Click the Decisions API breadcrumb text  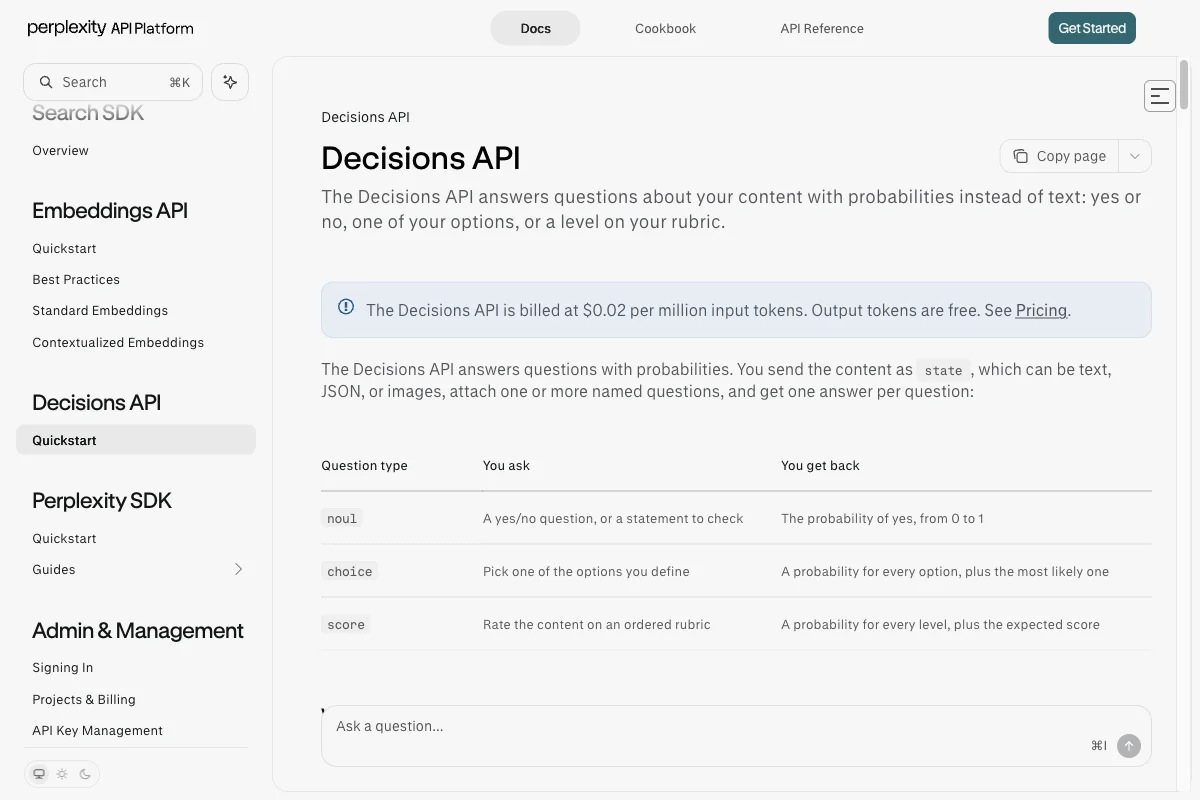click(365, 117)
